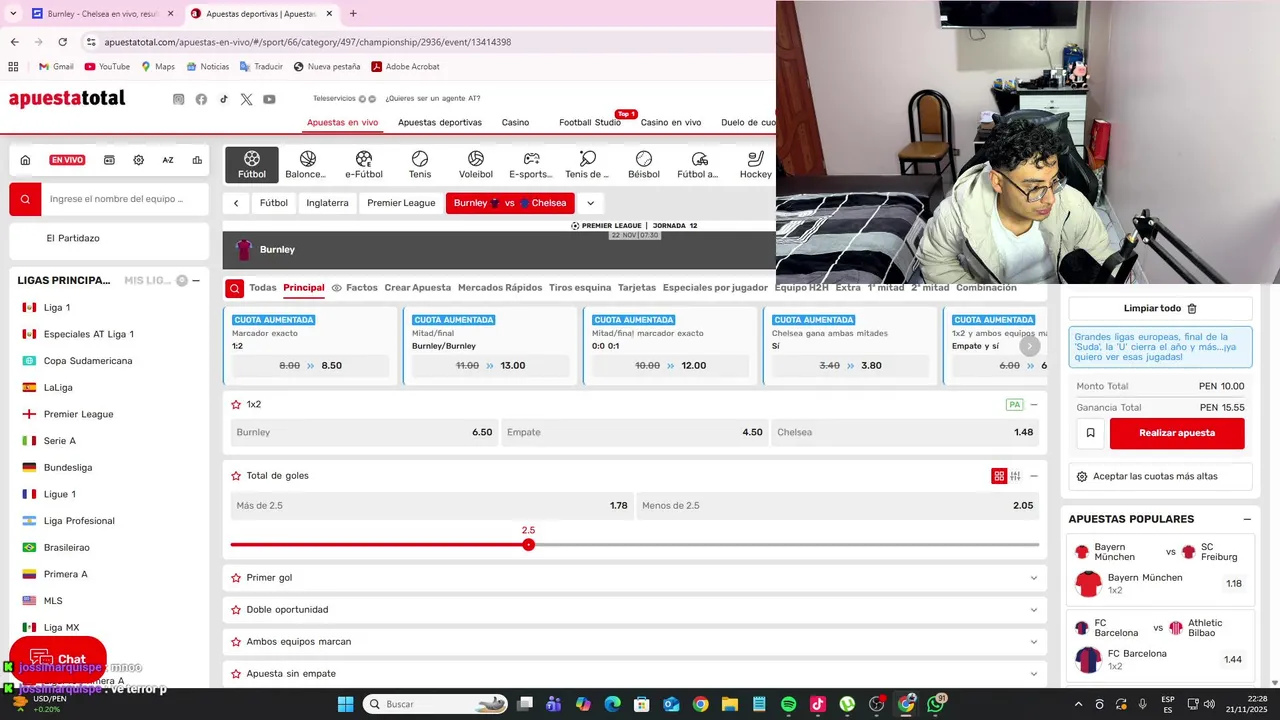Open apuestatotal YouTube icon
Viewport: 1280px width, 720px height.
click(269, 99)
